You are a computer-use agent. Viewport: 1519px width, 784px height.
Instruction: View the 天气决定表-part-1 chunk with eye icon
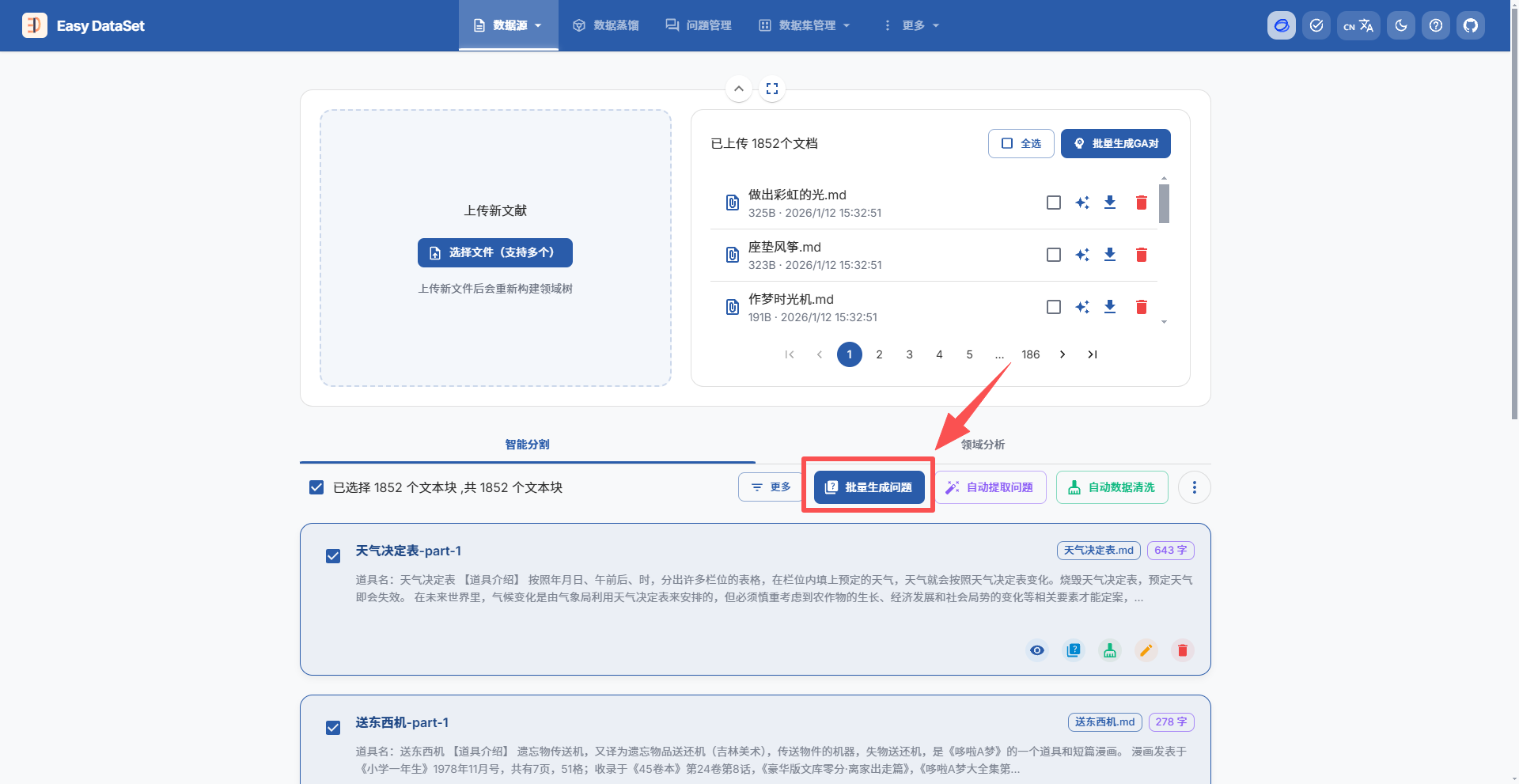[x=1037, y=650]
